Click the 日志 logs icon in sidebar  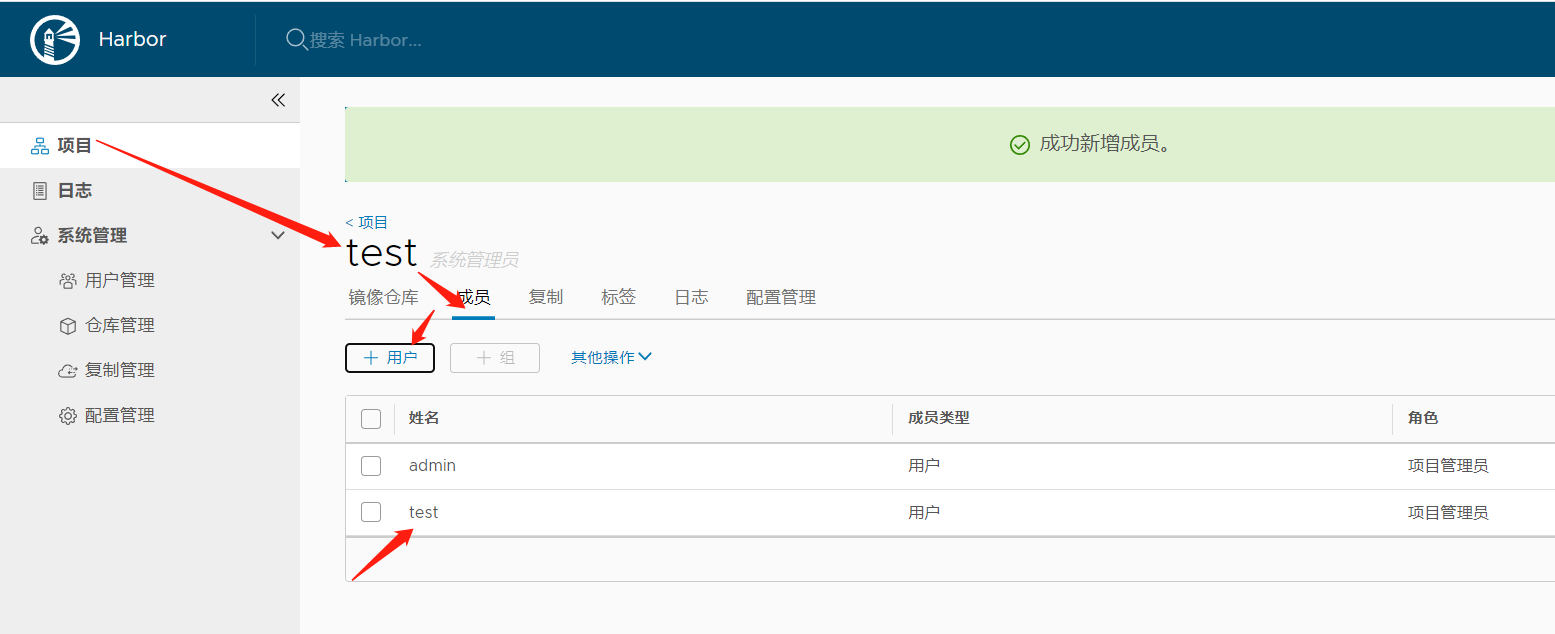(40, 190)
